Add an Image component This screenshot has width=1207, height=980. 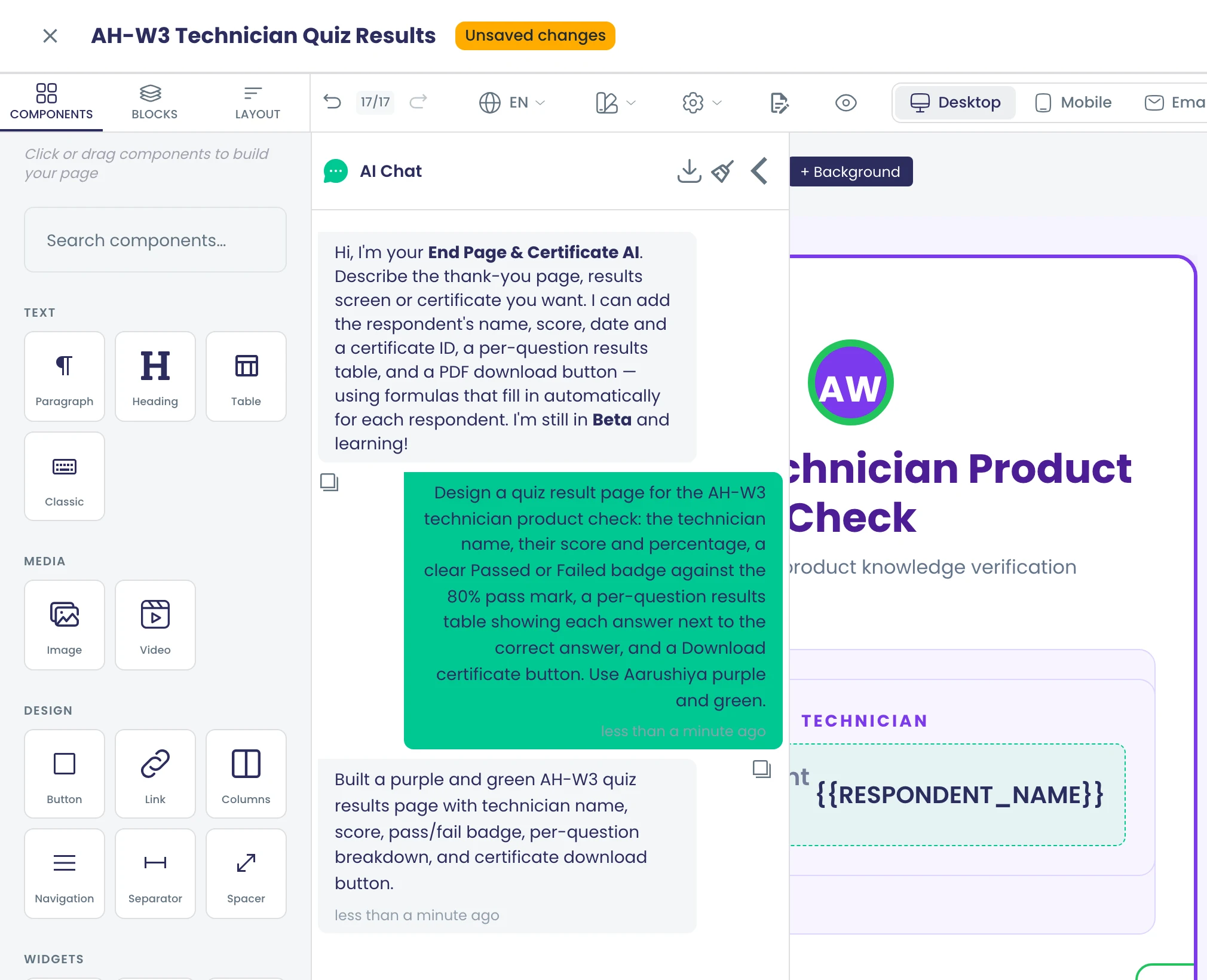pyautogui.click(x=65, y=625)
